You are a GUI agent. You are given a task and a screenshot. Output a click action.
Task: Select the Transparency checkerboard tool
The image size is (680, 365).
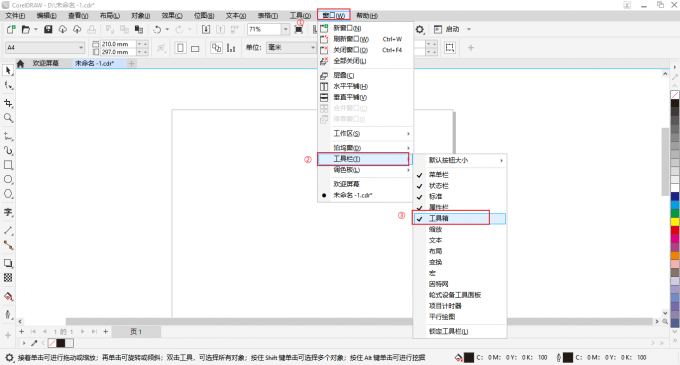pos(8,278)
